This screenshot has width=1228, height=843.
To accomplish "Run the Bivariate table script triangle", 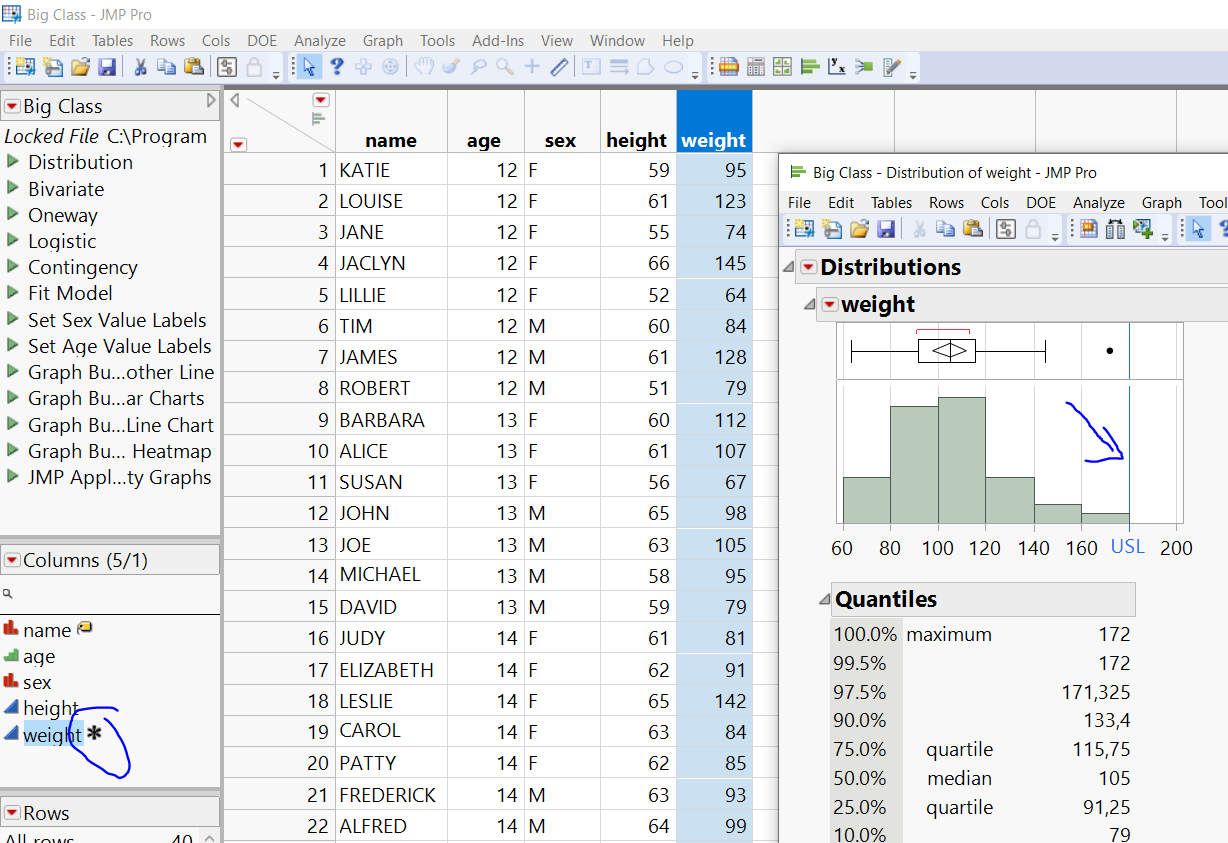I will (x=13, y=189).
